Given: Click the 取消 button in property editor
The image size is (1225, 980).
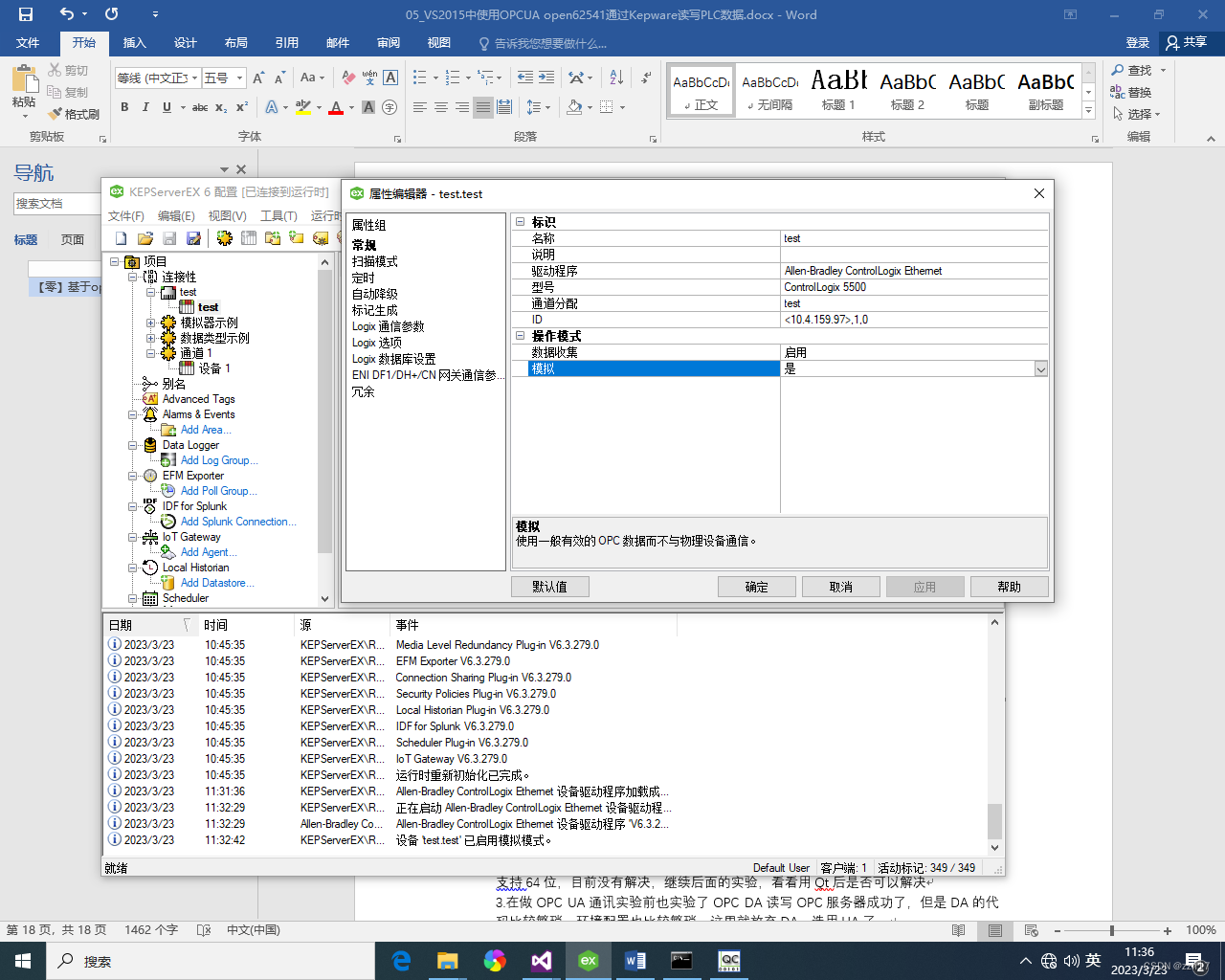Looking at the screenshot, I should point(841,587).
